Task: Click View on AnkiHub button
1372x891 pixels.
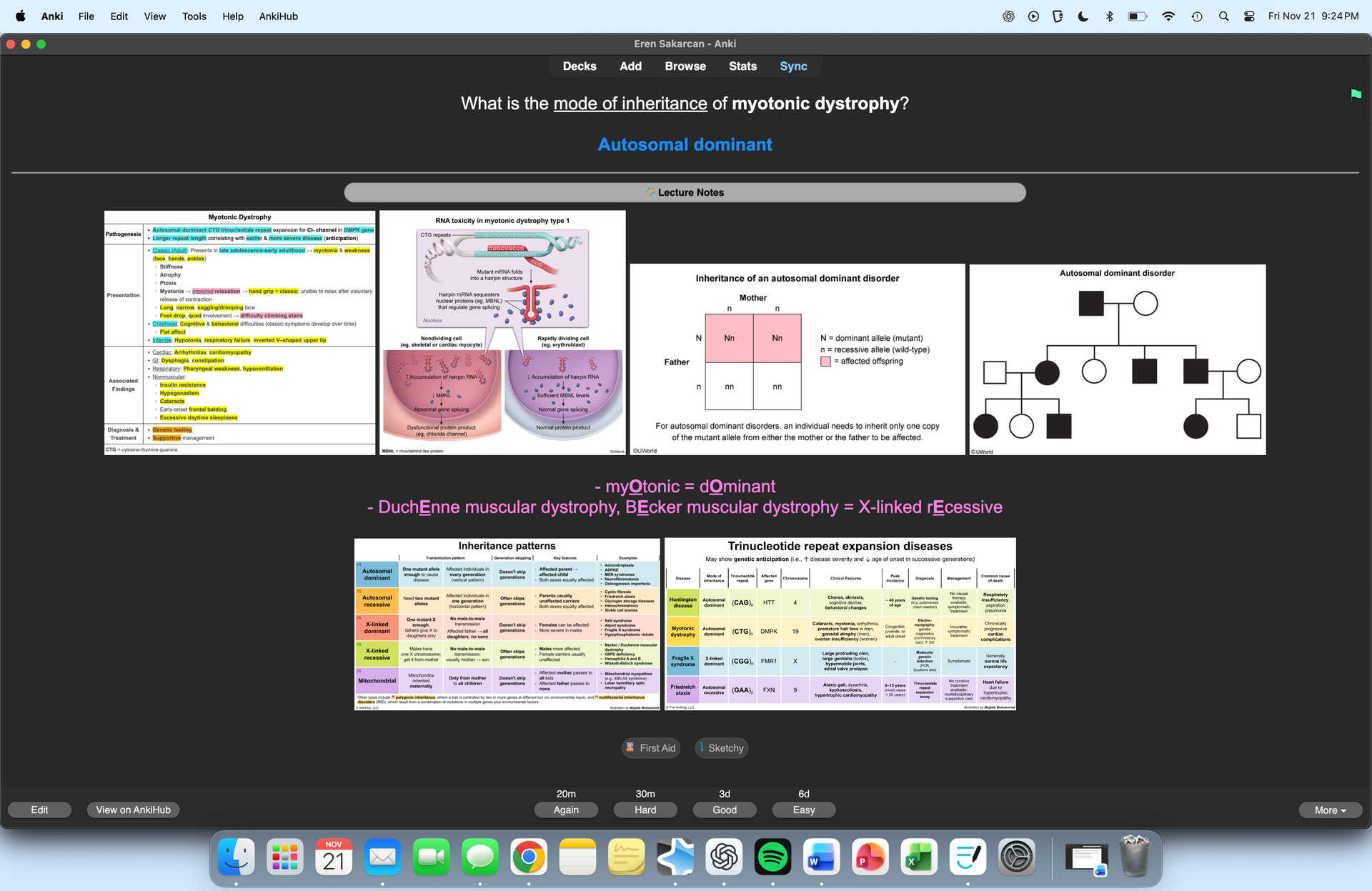Action: pos(133,810)
